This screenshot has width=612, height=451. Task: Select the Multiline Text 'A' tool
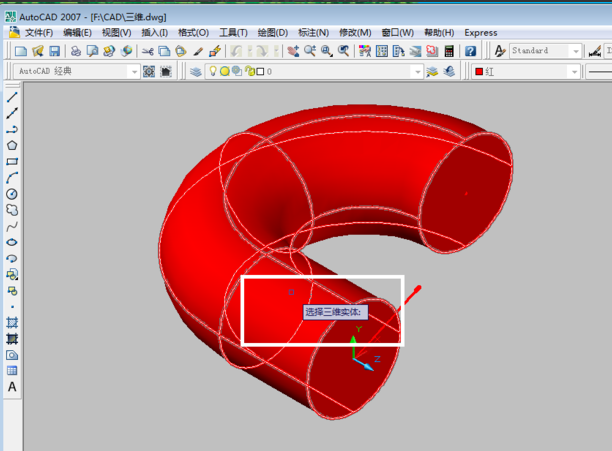[12, 387]
